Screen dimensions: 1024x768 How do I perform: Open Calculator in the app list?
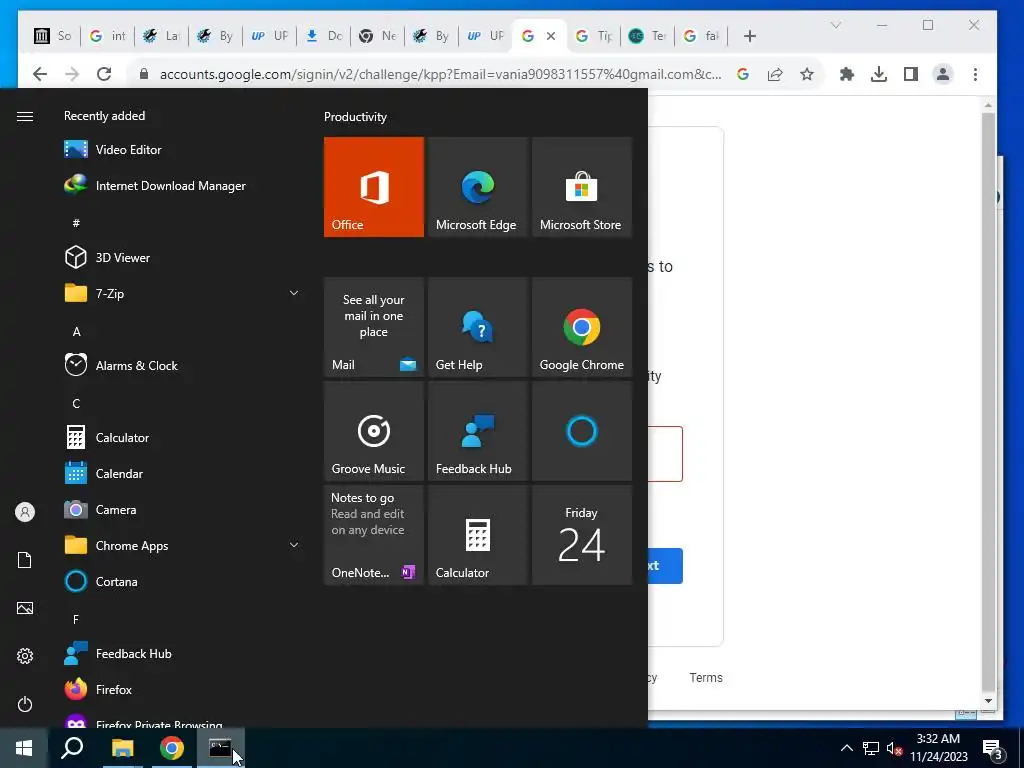[x=183, y=438]
